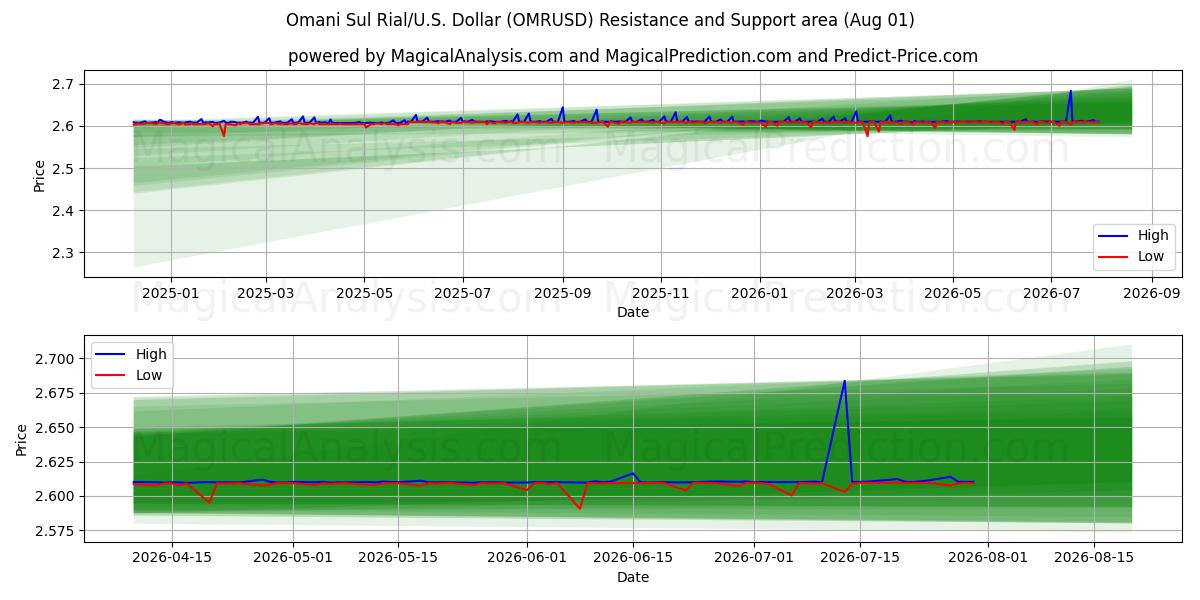
Task: Click the '2026-08-01' tick label
Action: coord(987,558)
